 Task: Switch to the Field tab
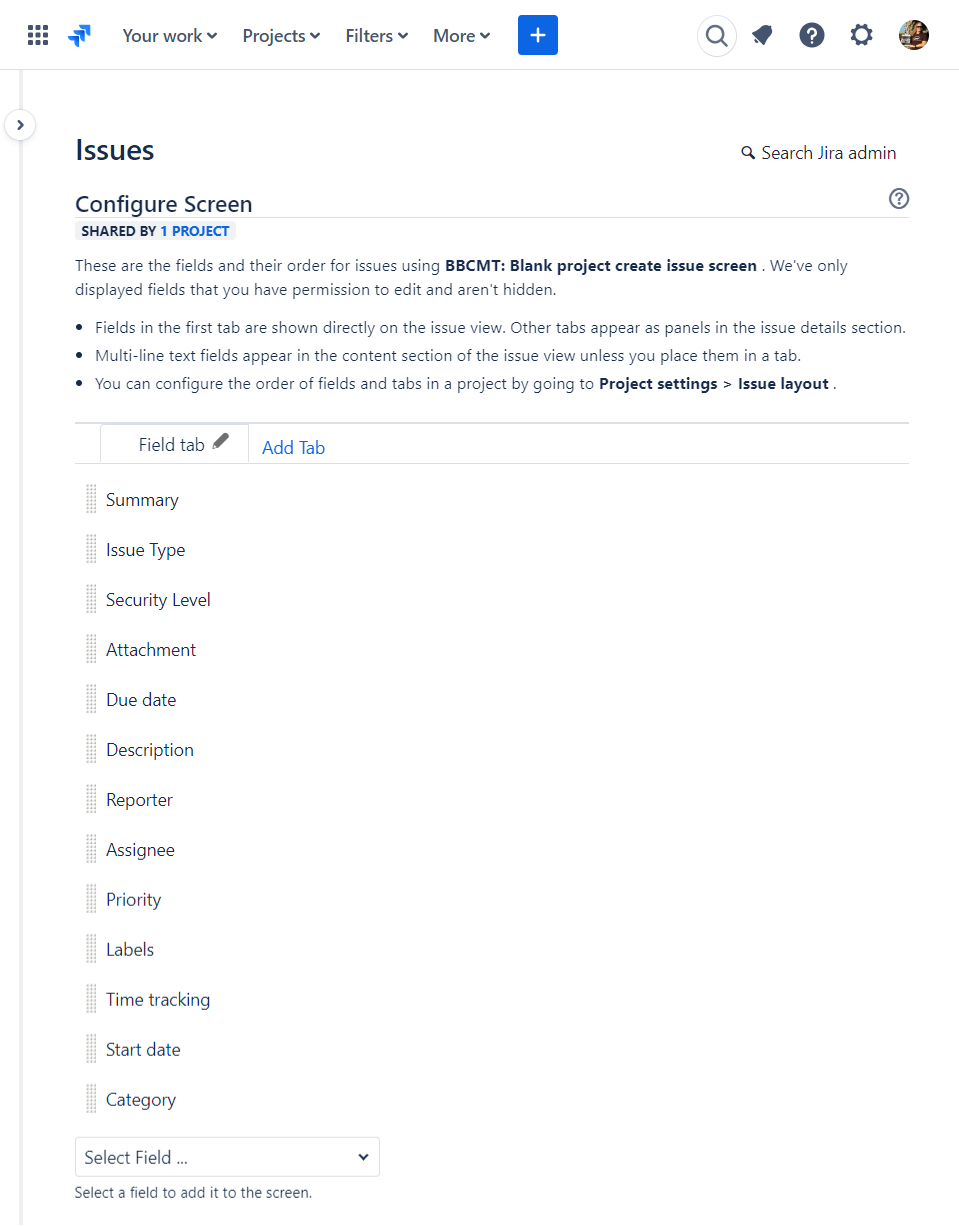pyautogui.click(x=170, y=444)
